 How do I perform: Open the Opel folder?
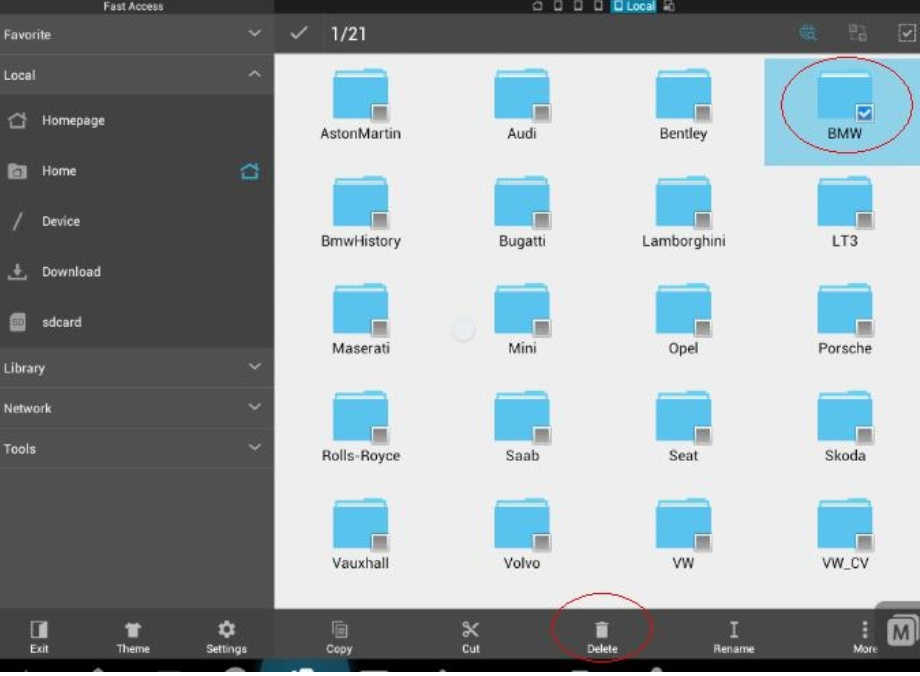pyautogui.click(x=683, y=319)
